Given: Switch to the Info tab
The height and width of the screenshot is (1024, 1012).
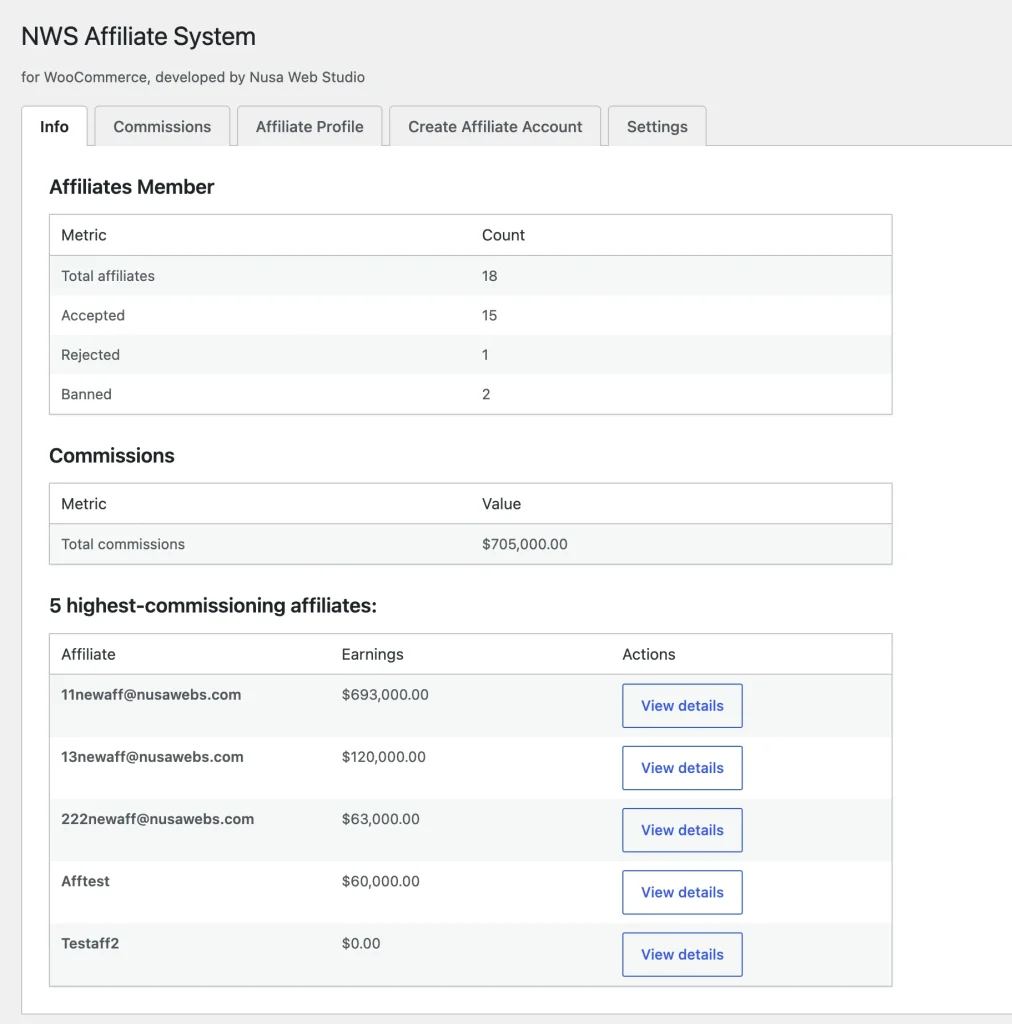Looking at the screenshot, I should (54, 127).
